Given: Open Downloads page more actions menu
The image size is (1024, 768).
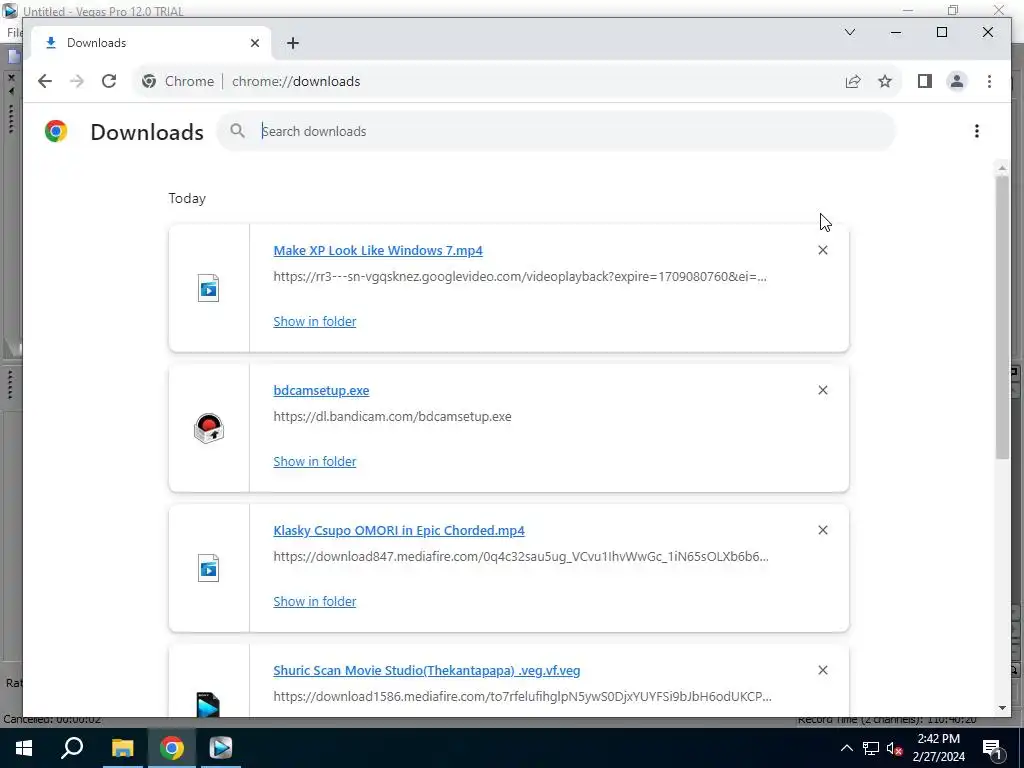Looking at the screenshot, I should [x=977, y=131].
